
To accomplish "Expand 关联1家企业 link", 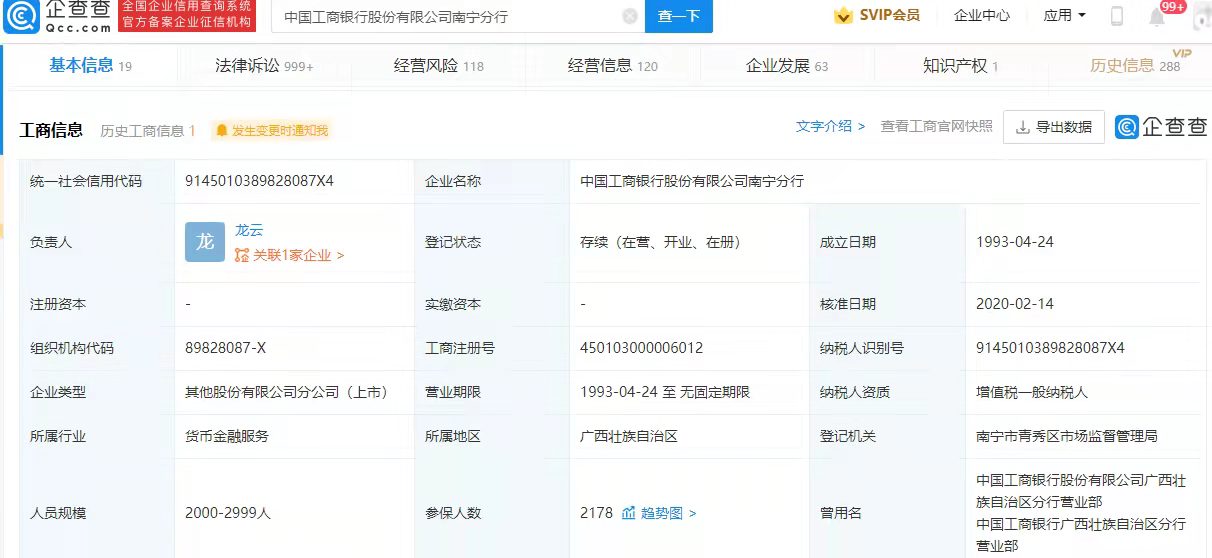I will point(290,255).
